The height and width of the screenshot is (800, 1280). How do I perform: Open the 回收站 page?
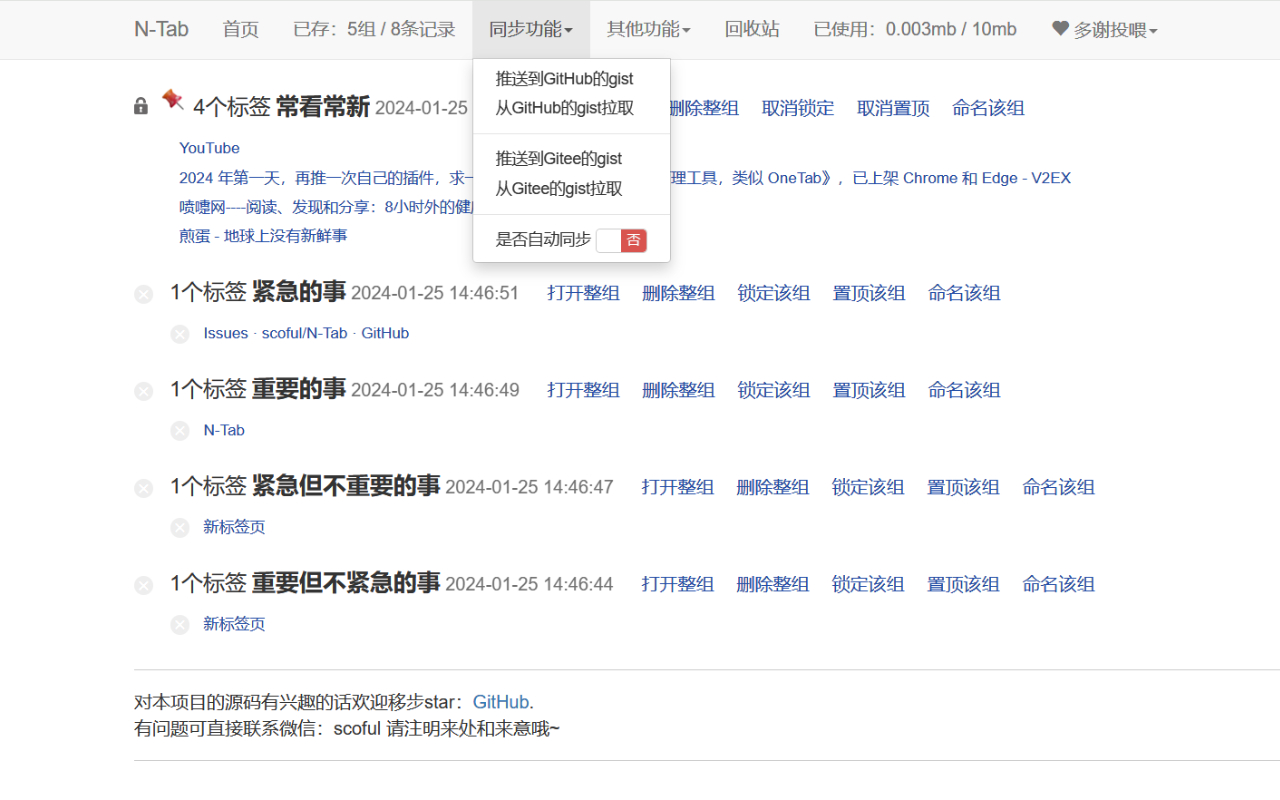752,29
